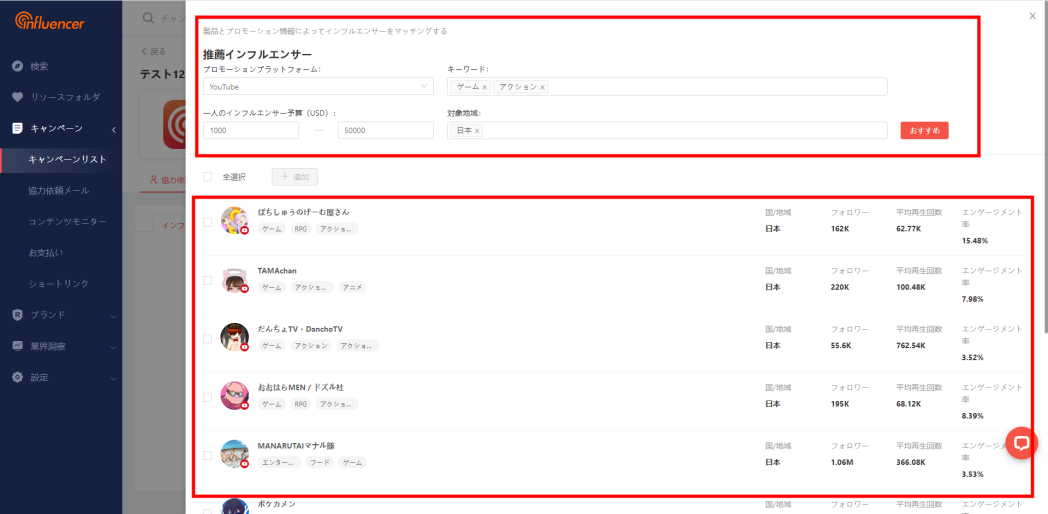Select the ぱちしゅうのげーむ屋さん row checkbox
Image resolution: width=1048 pixels, height=514 pixels.
(x=207, y=222)
